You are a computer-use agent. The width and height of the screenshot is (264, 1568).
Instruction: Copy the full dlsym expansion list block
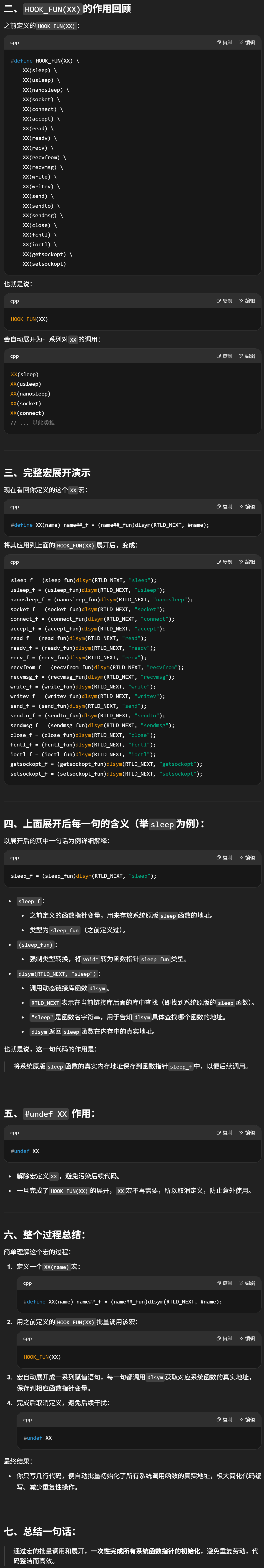click(224, 562)
